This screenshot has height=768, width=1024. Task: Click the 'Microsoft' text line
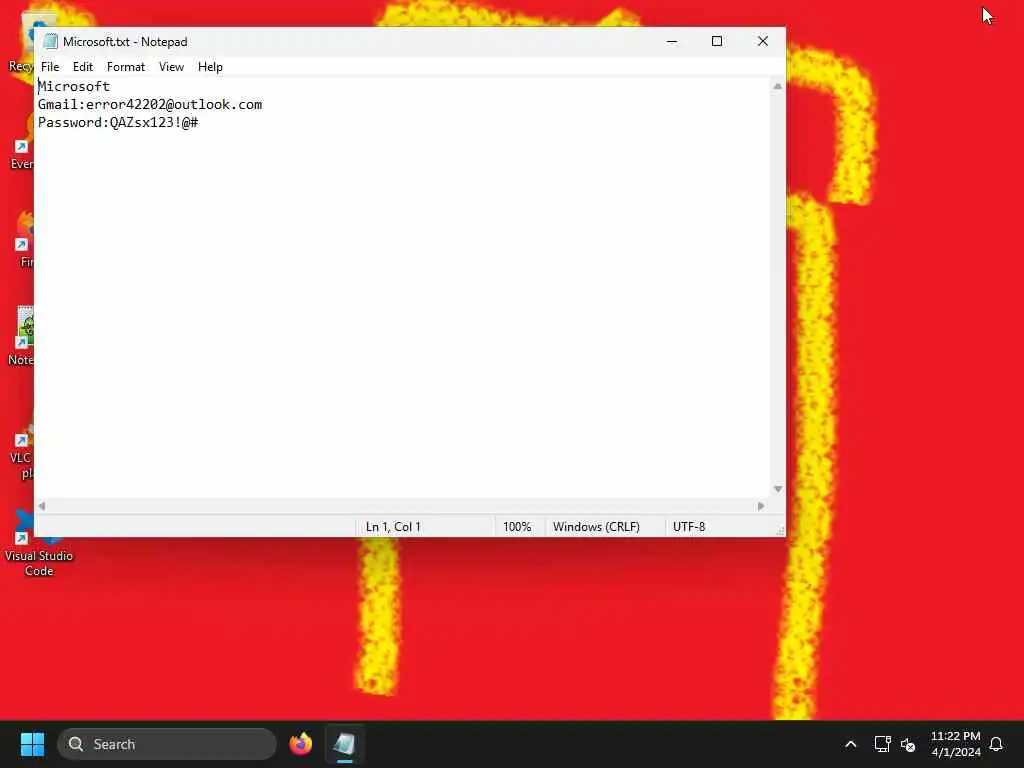(74, 86)
